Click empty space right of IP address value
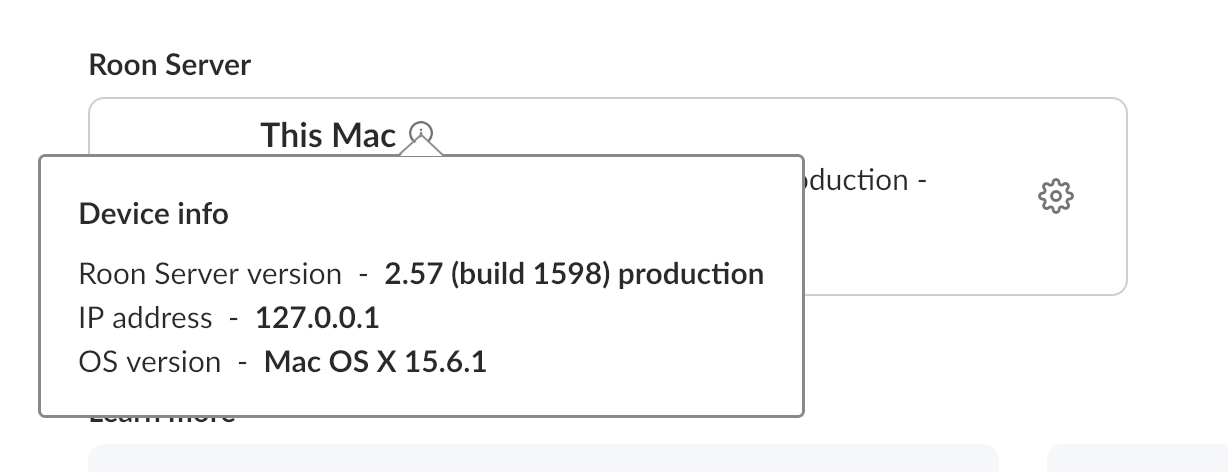This screenshot has height=472, width=1228. pos(580,318)
